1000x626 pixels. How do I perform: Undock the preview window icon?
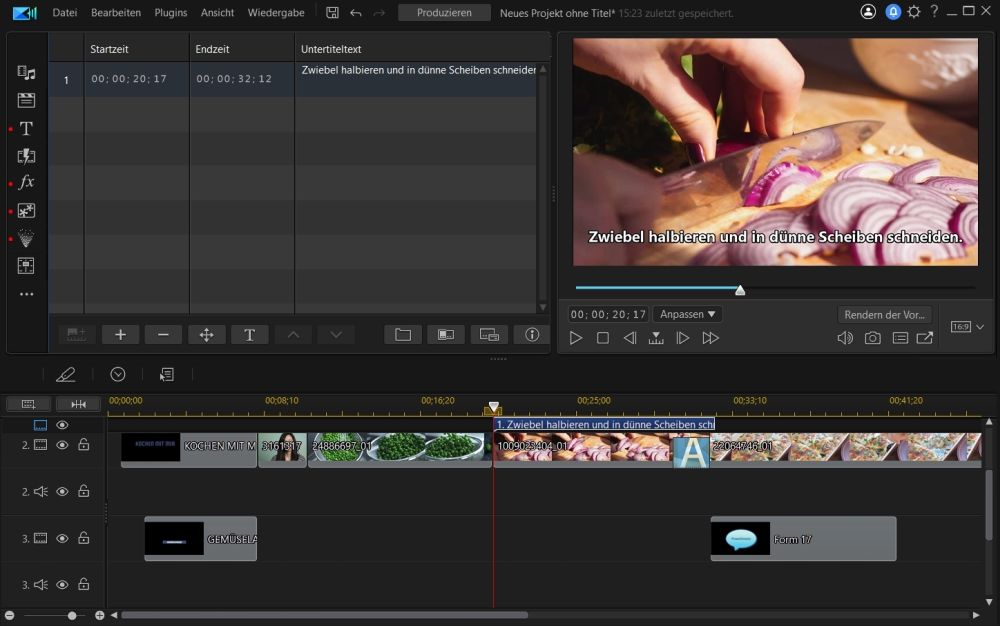pyautogui.click(x=925, y=338)
